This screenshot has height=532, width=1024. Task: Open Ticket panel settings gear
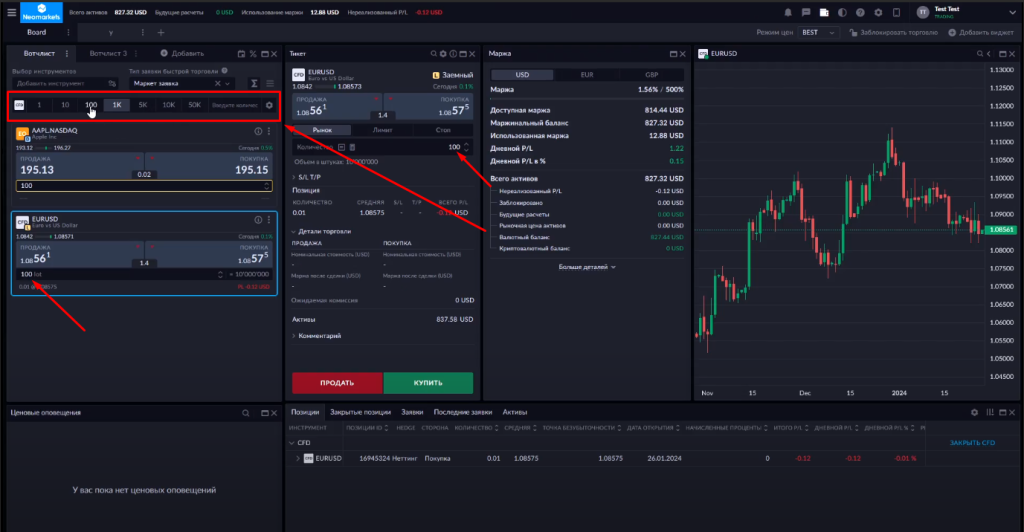[x=443, y=54]
